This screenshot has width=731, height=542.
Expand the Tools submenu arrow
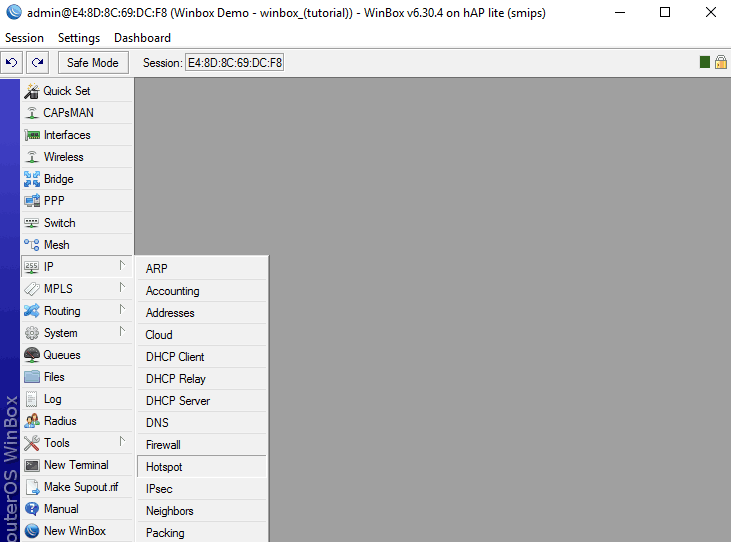(x=122, y=441)
